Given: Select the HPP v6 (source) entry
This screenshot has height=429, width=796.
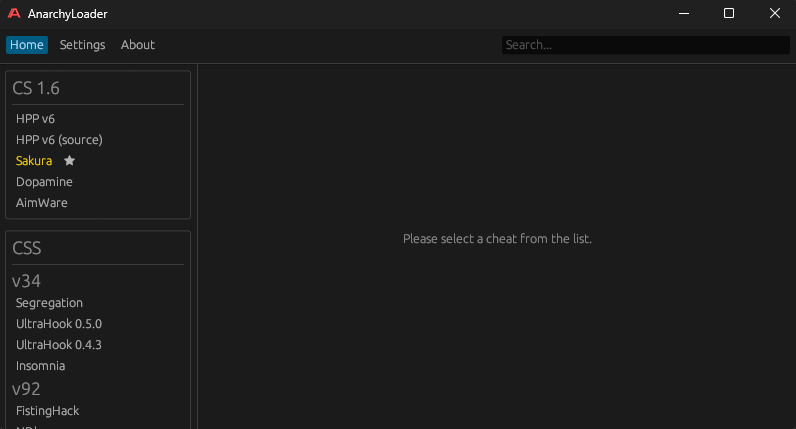Looking at the screenshot, I should point(59,140).
